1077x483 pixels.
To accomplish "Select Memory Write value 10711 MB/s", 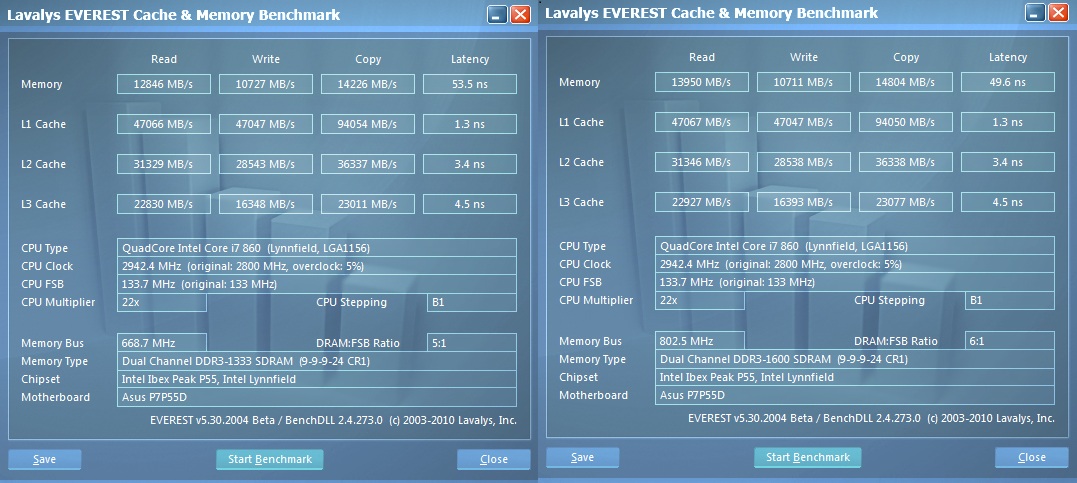I will point(804,82).
